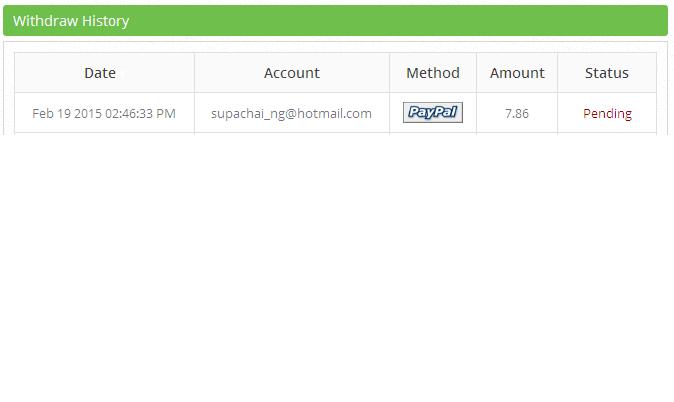Screen dimensions: 674x402
Task: Select the Account column header
Action: pos(292,72)
